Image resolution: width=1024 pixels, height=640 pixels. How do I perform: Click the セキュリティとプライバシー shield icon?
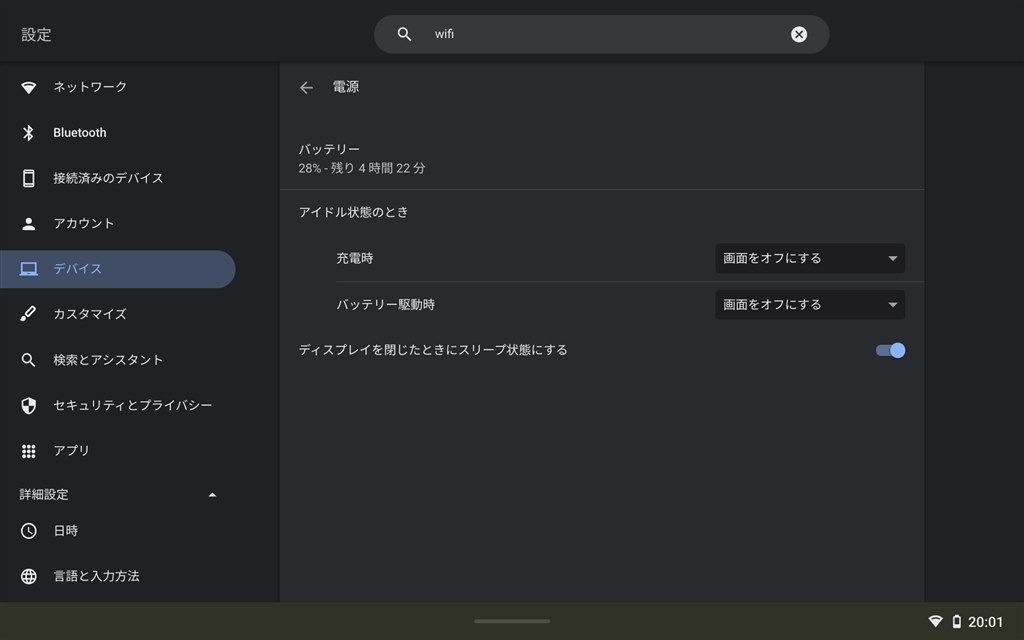click(x=28, y=405)
